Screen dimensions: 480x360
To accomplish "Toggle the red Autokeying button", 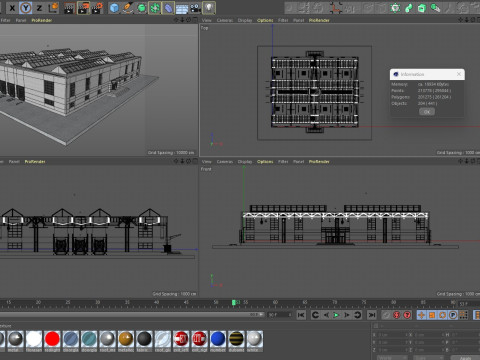I will click(x=396, y=315).
